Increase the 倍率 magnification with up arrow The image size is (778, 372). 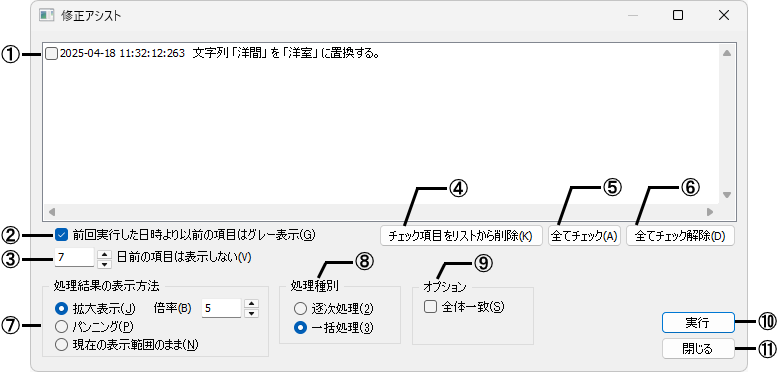[x=252, y=304]
